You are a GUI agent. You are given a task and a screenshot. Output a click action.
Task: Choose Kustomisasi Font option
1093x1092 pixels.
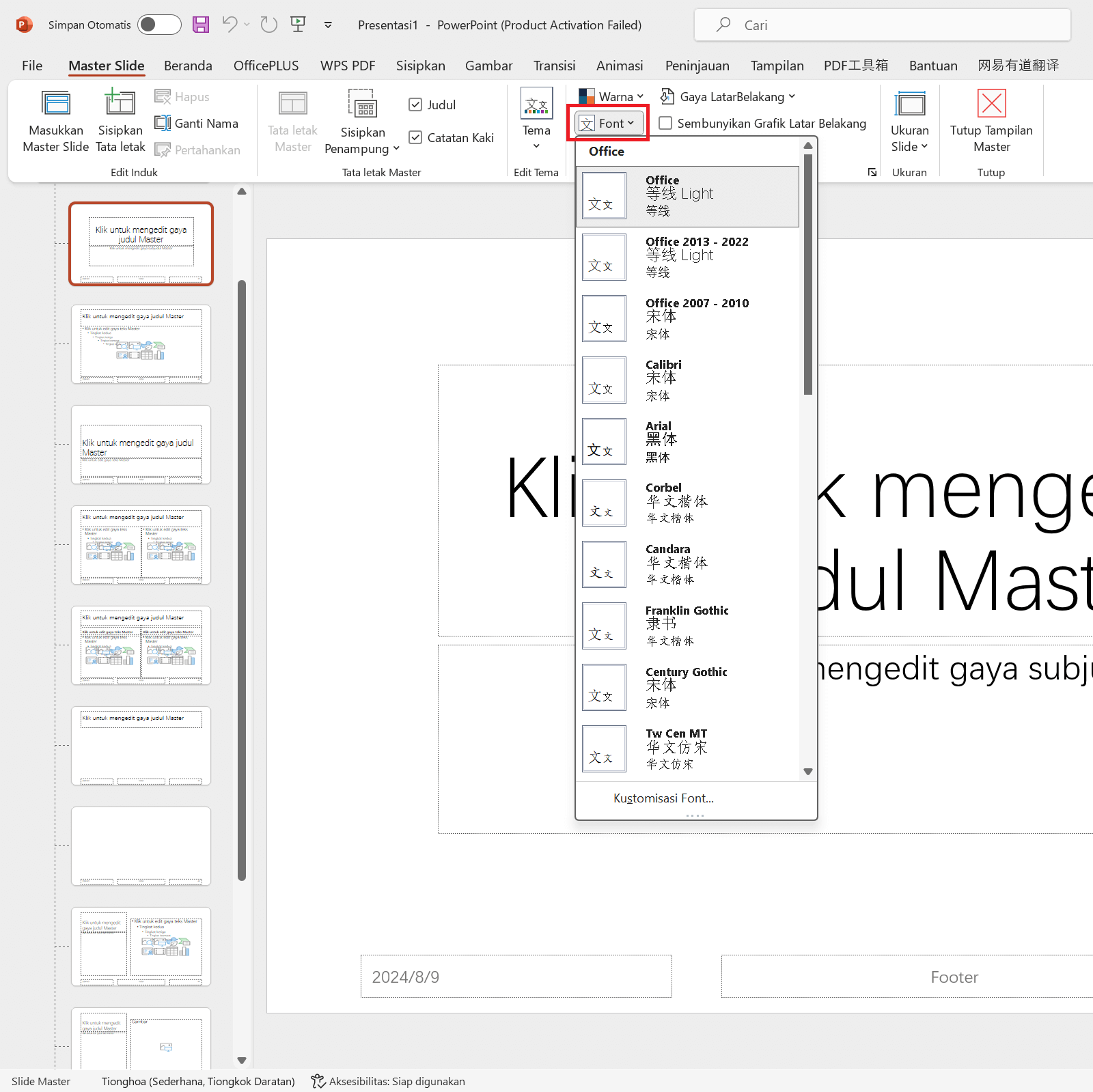(x=663, y=798)
